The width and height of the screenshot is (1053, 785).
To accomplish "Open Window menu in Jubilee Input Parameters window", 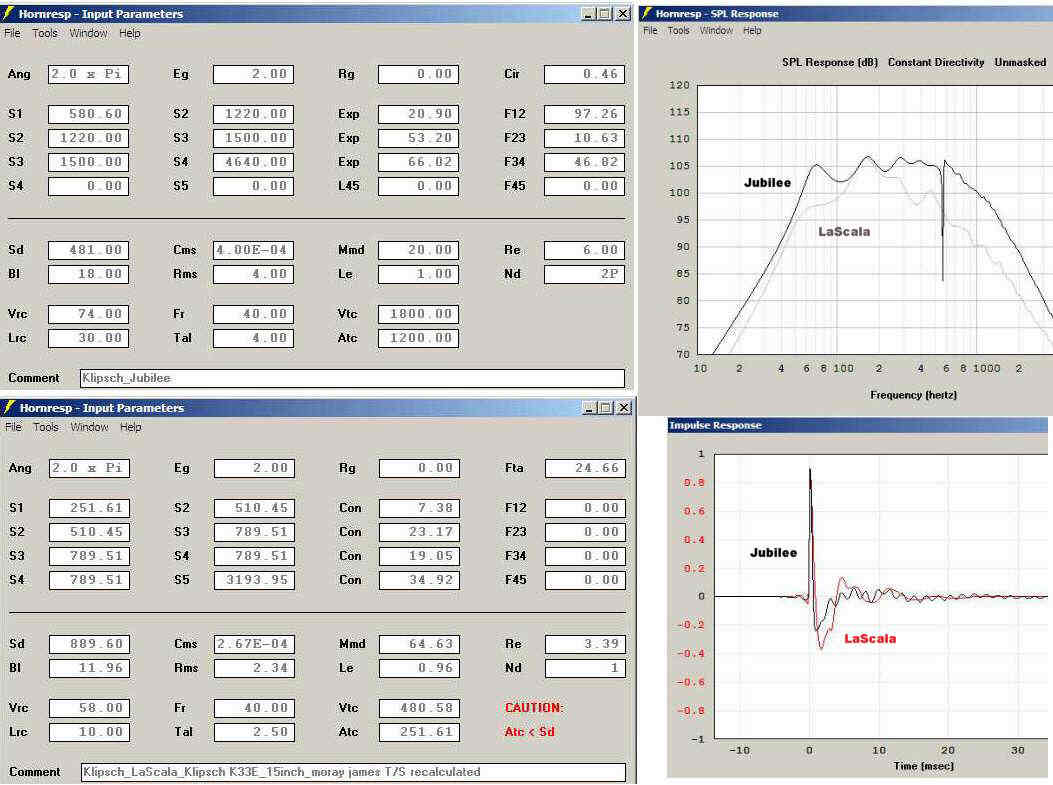I will 88,33.
